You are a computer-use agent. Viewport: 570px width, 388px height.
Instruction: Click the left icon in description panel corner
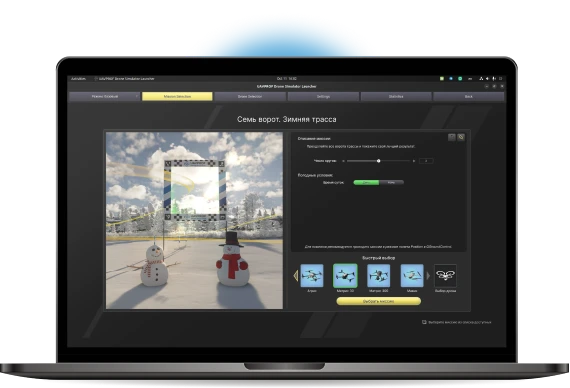point(451,137)
